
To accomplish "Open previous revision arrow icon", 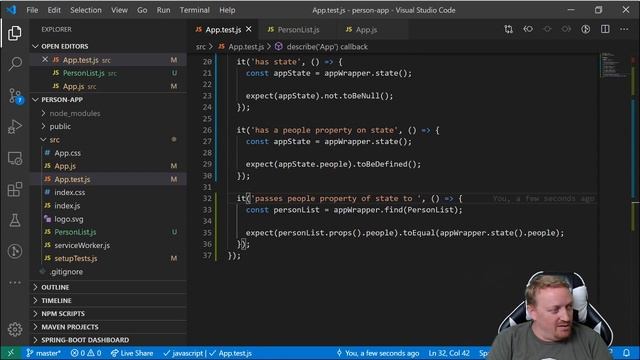I will pyautogui.click(x=528, y=29).
